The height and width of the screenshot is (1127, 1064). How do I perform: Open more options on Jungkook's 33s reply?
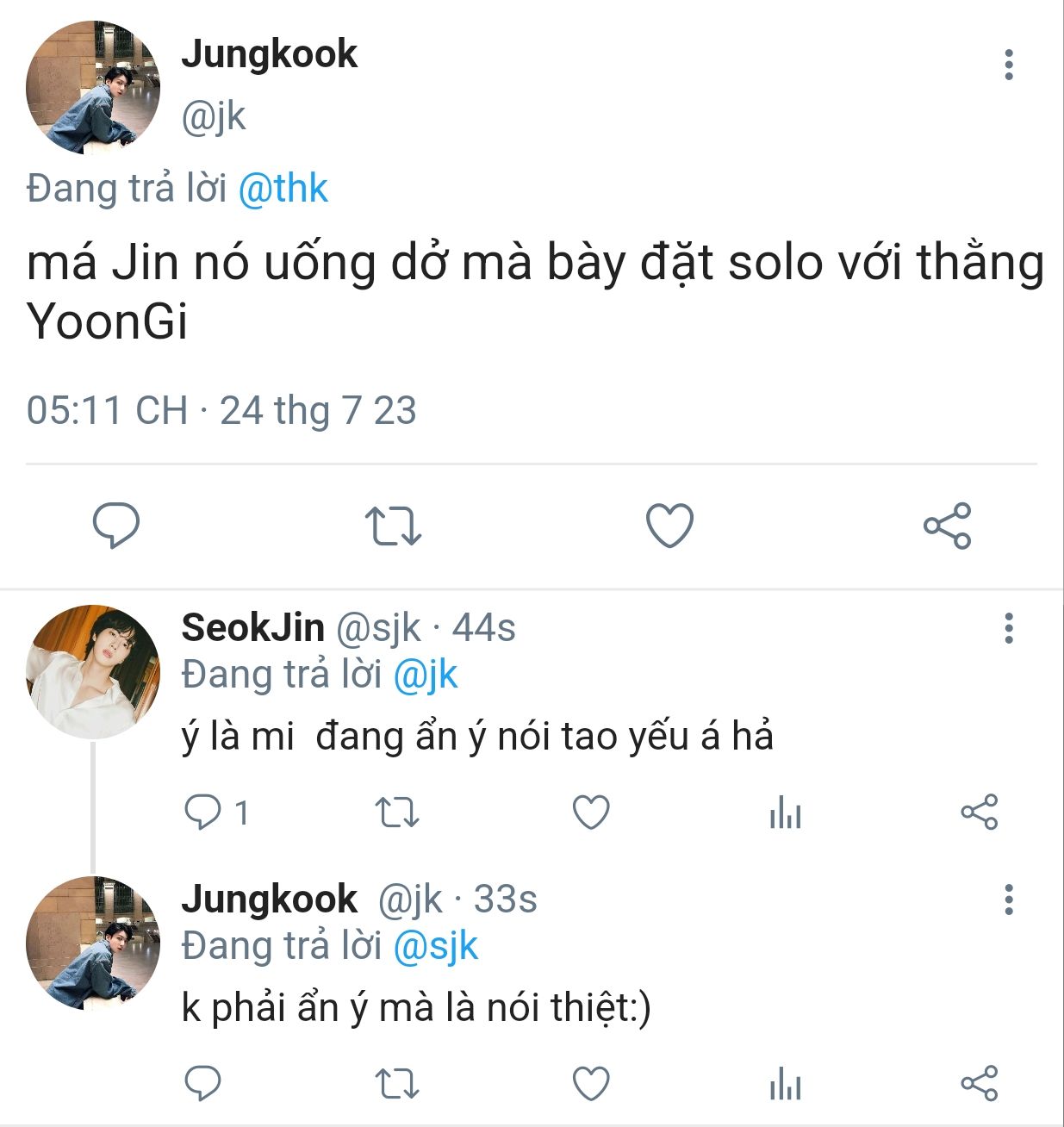tap(1009, 900)
